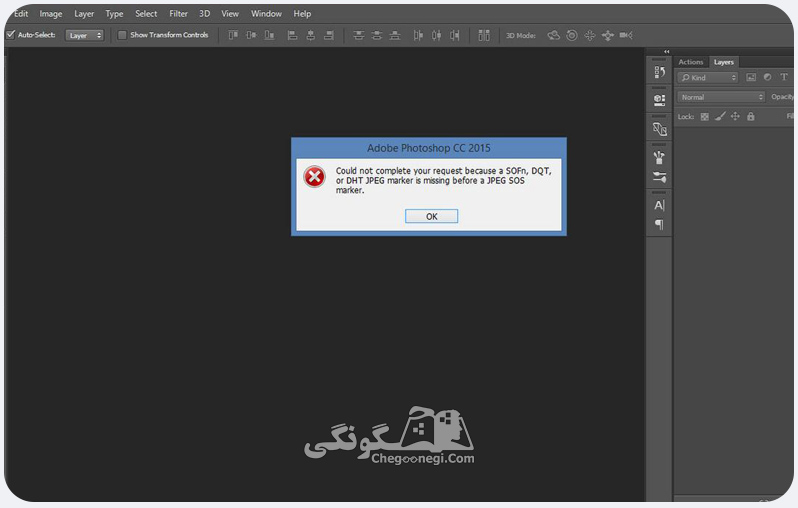Open the View menu
Screen dimensions: 798x508
[x=230, y=14]
